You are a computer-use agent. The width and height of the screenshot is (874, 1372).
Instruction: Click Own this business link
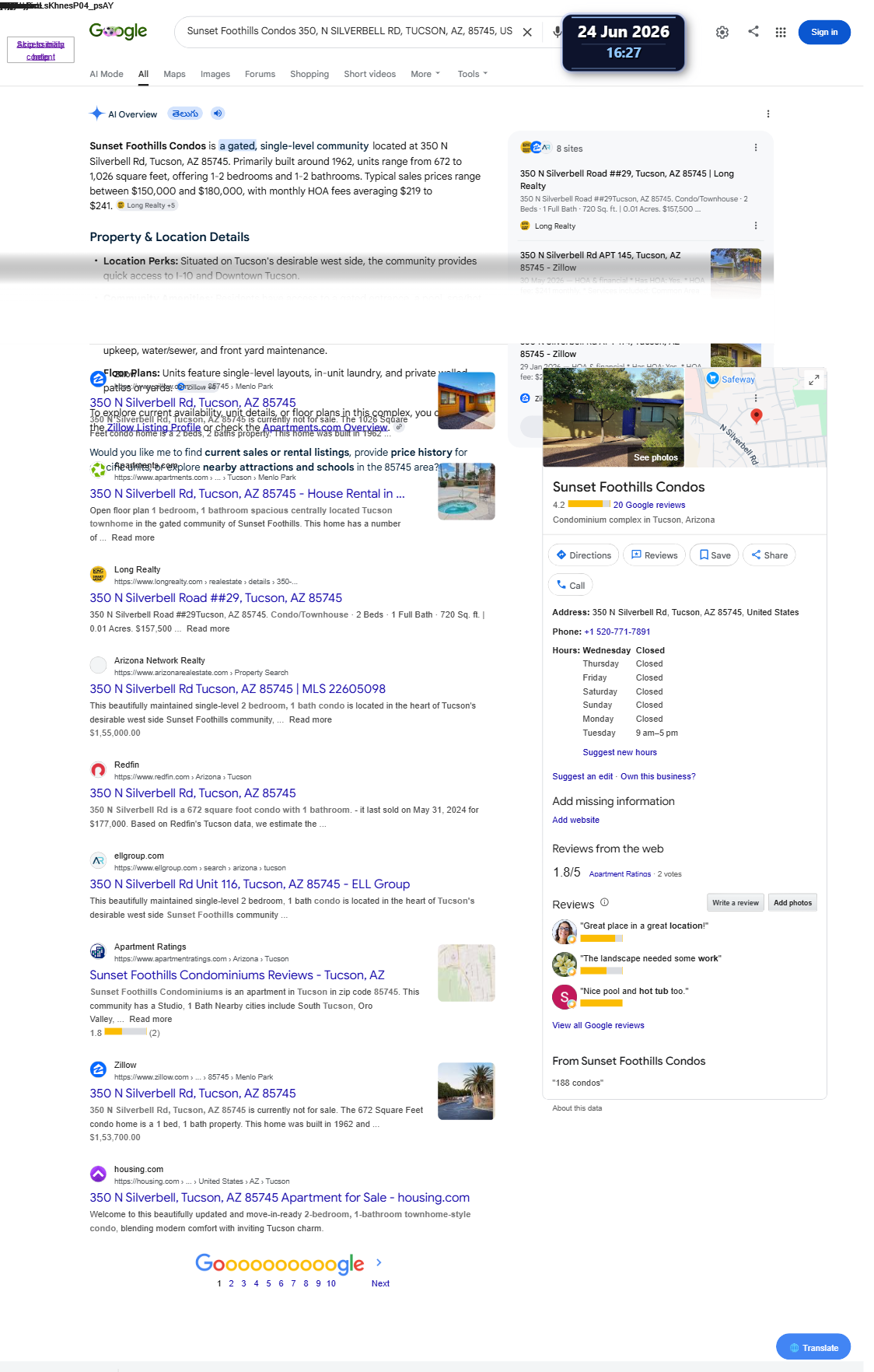[658, 776]
